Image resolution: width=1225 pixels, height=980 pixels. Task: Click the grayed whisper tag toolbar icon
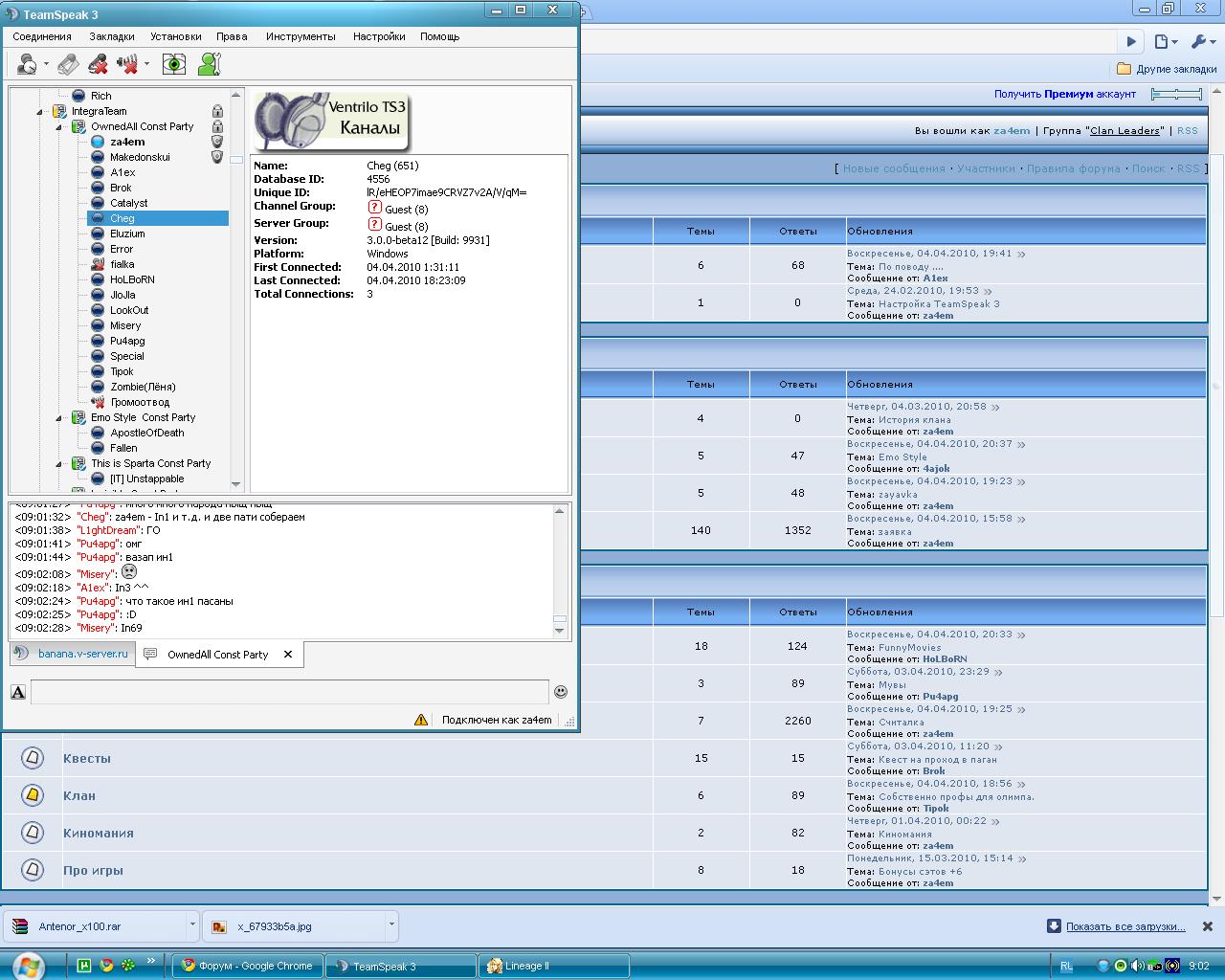click(68, 64)
